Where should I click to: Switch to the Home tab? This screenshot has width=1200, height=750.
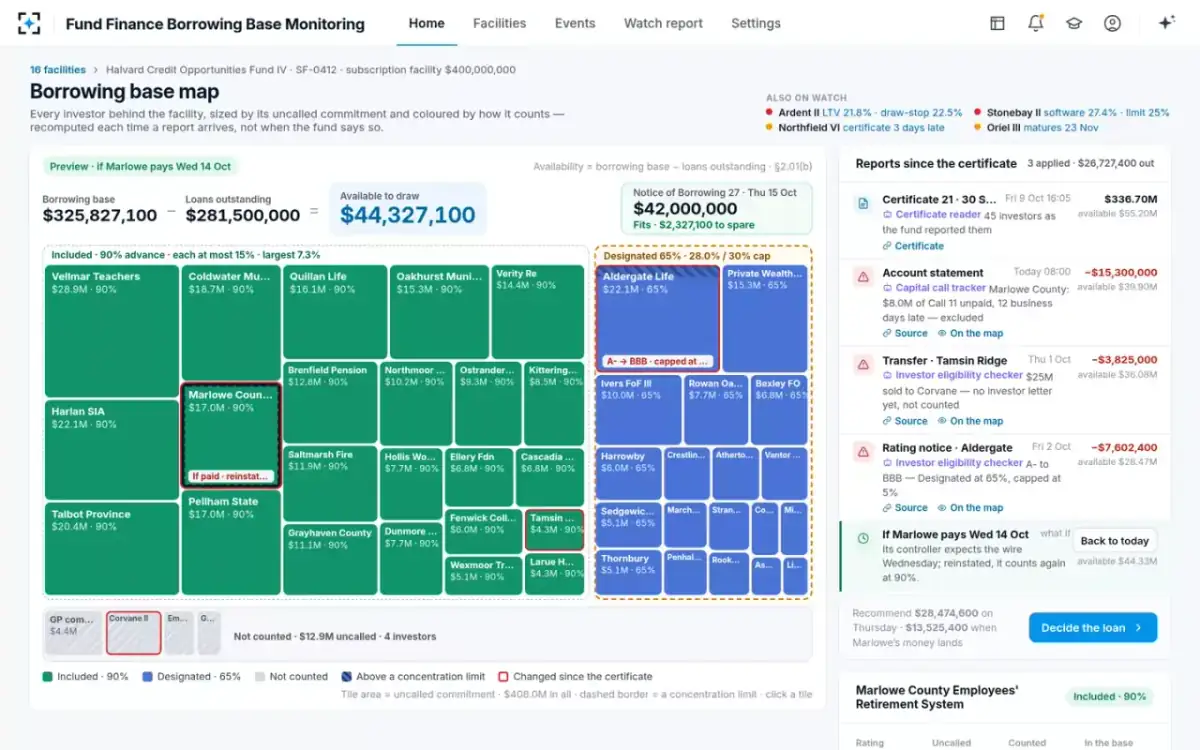click(427, 23)
